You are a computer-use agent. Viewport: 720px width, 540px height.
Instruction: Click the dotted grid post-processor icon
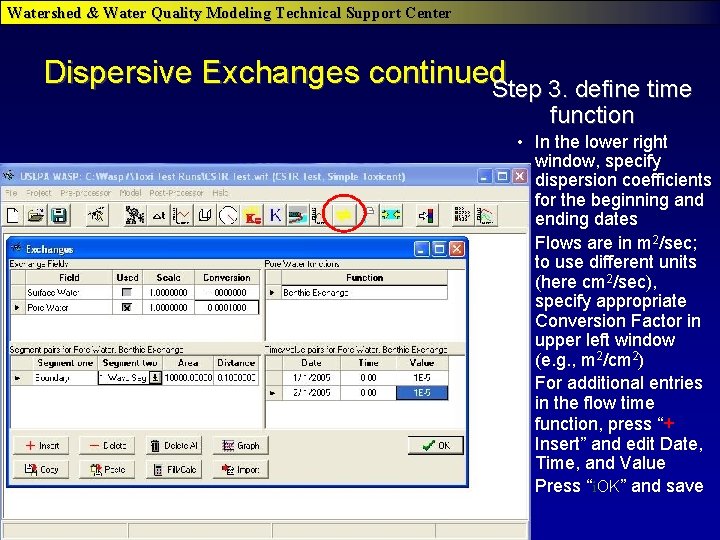(461, 215)
